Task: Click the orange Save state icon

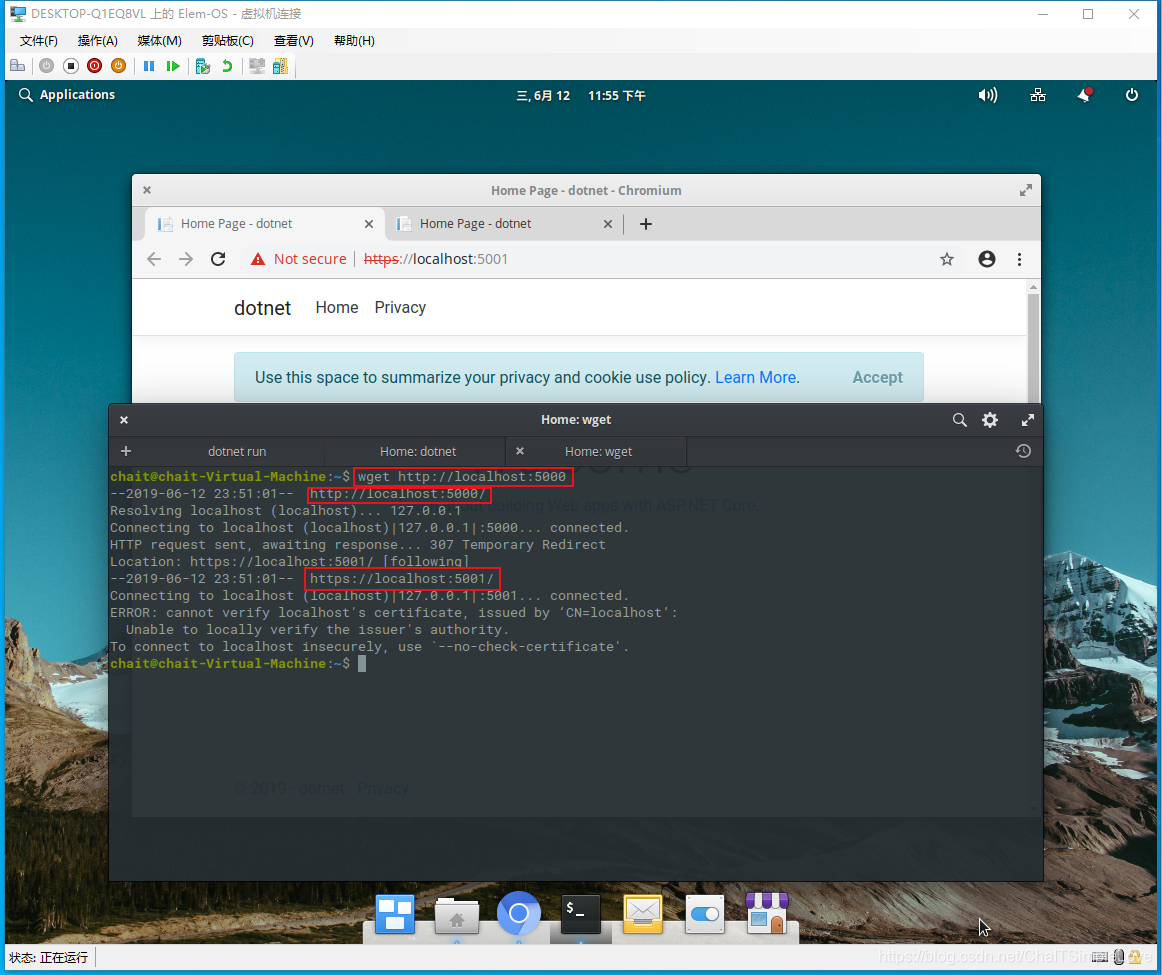Action: tap(119, 66)
